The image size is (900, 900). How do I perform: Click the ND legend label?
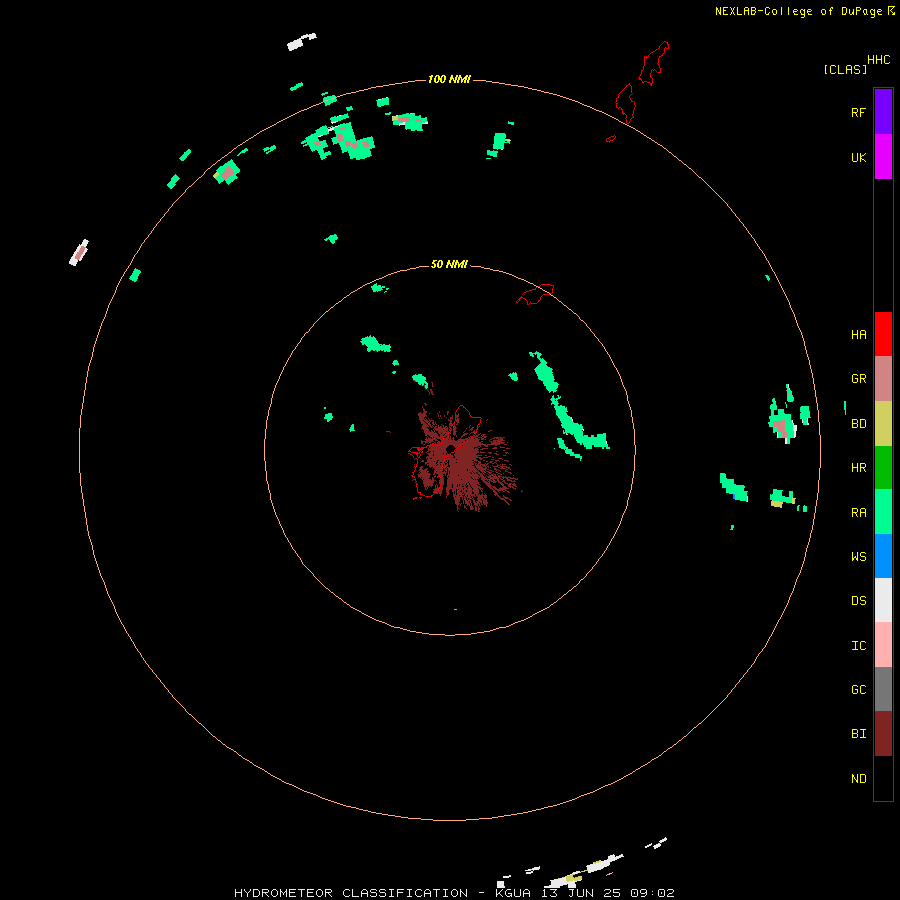(x=858, y=779)
